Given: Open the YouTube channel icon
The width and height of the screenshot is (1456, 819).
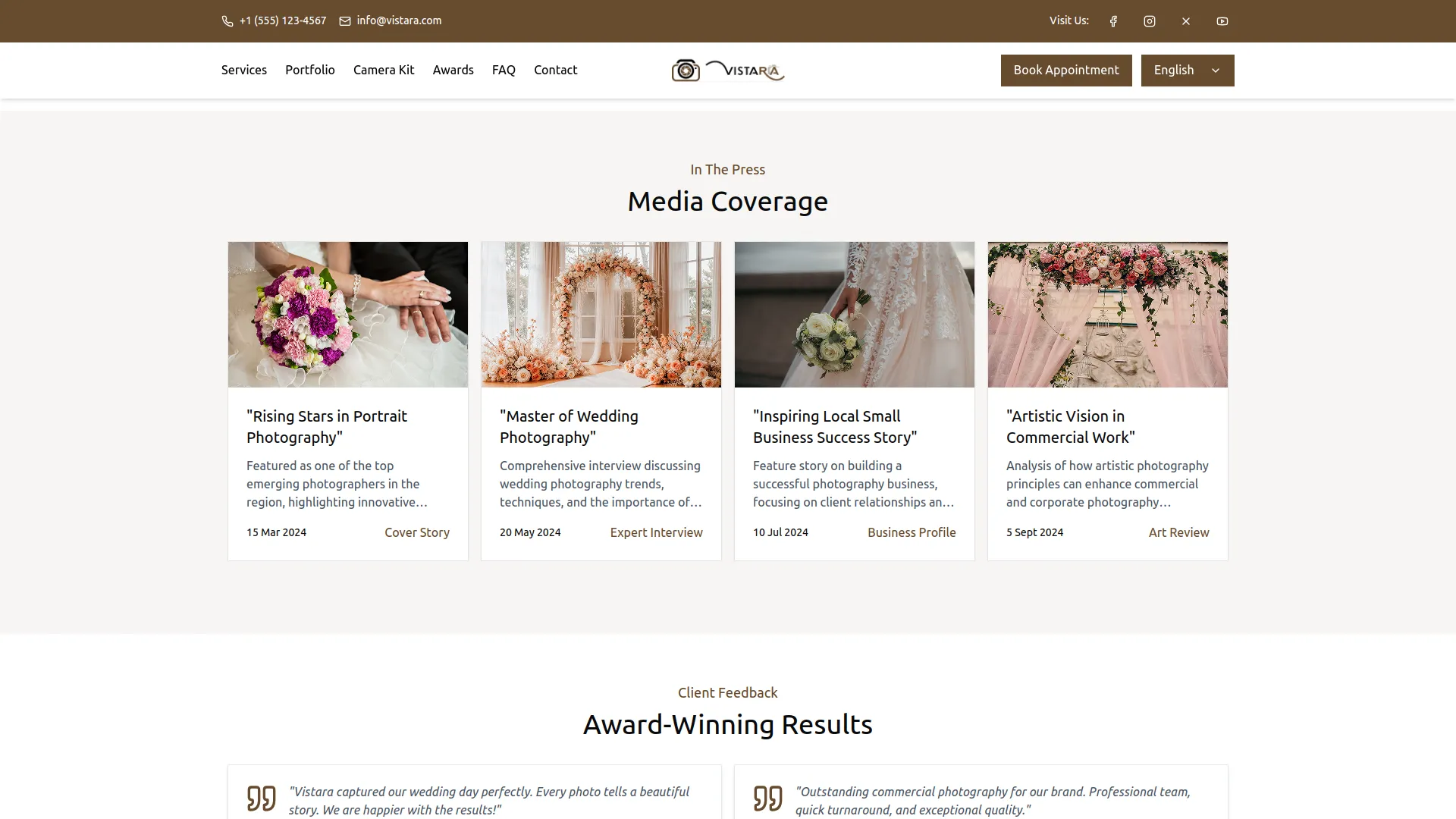Looking at the screenshot, I should coord(1222,20).
